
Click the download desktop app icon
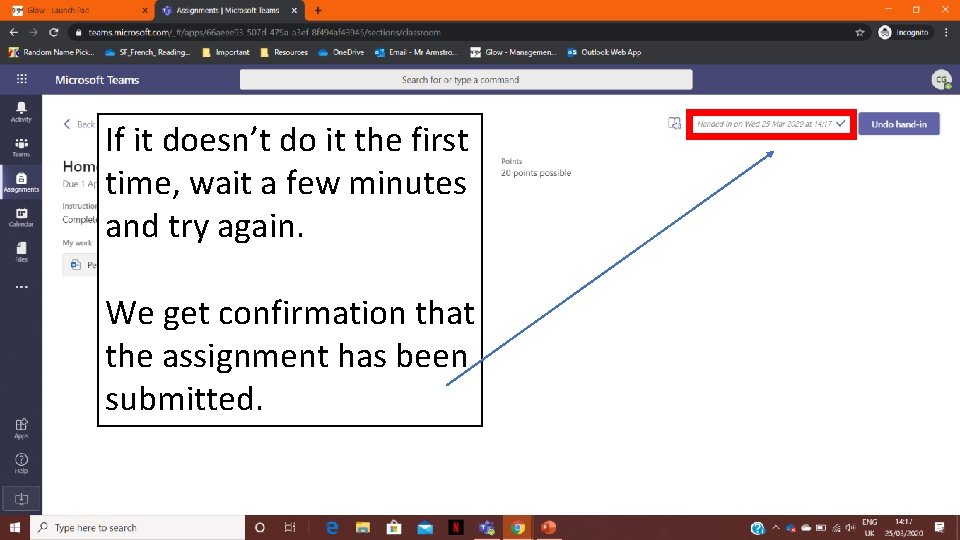click(x=21, y=499)
